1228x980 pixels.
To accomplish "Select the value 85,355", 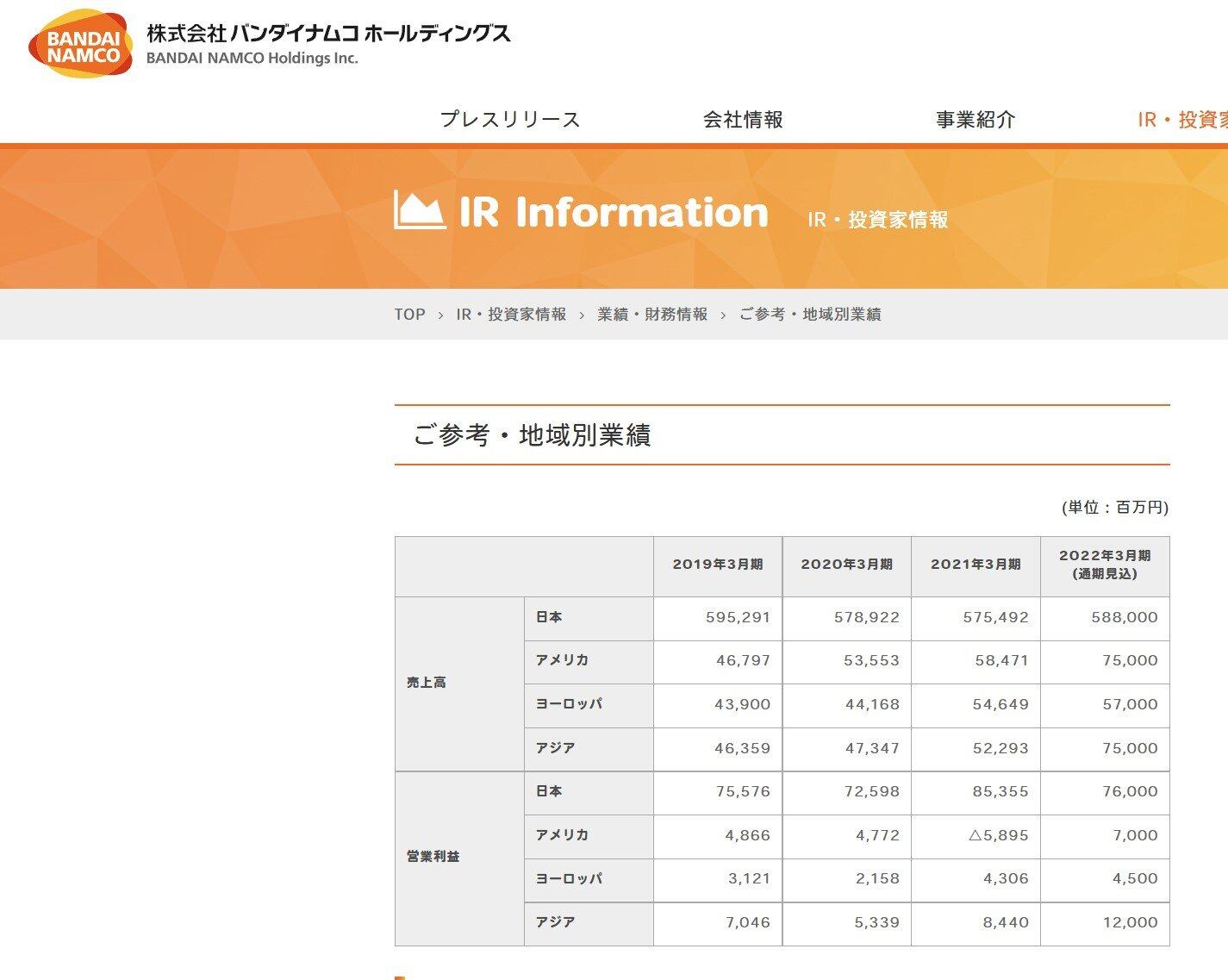I will coord(1000,792).
